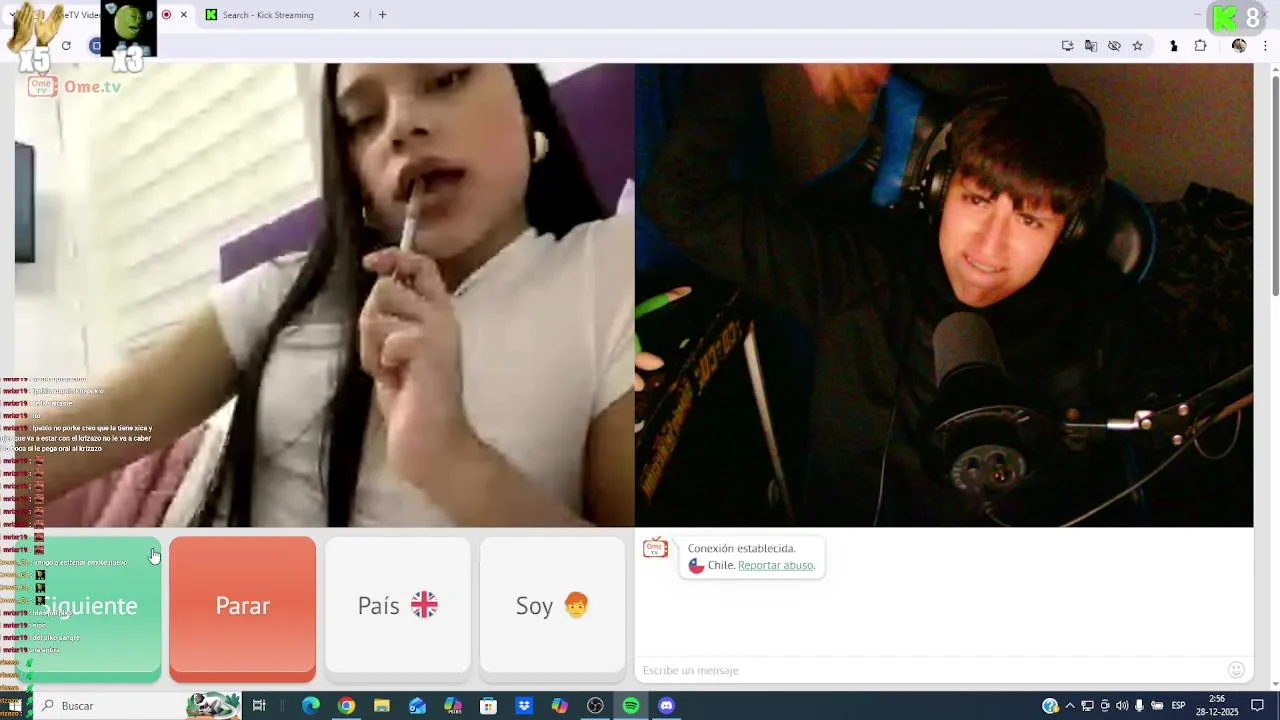The width and height of the screenshot is (1280, 720).
Task: Open the emoji picker in chat
Action: click(x=1236, y=670)
